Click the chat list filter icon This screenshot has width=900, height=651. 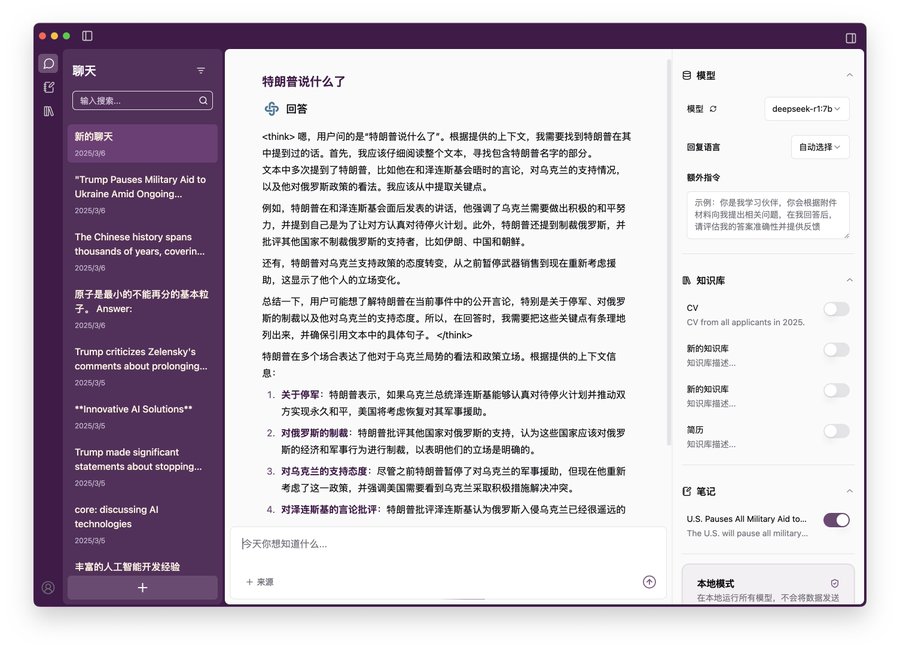coord(201,71)
